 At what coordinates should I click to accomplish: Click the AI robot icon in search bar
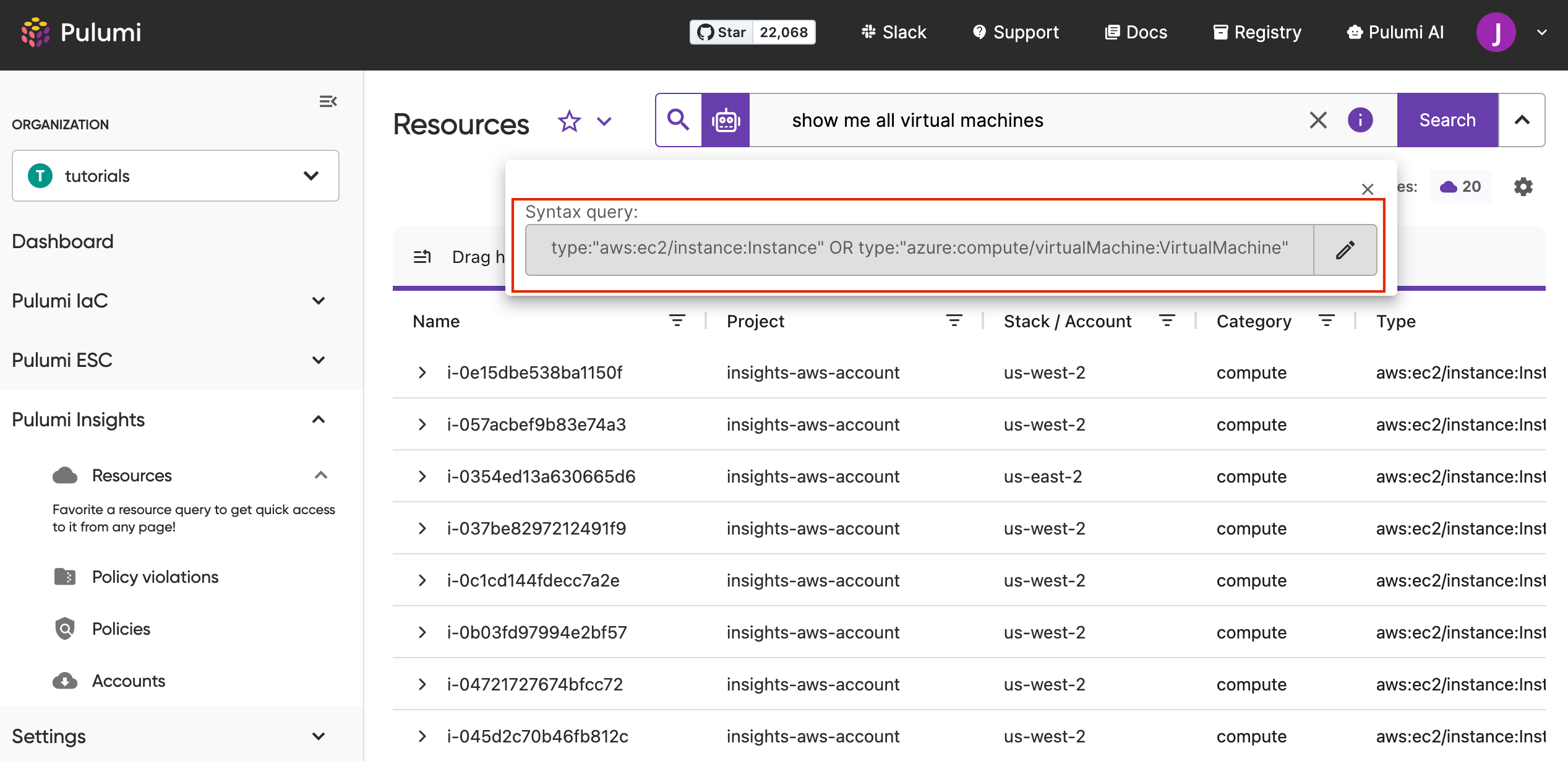pos(725,120)
